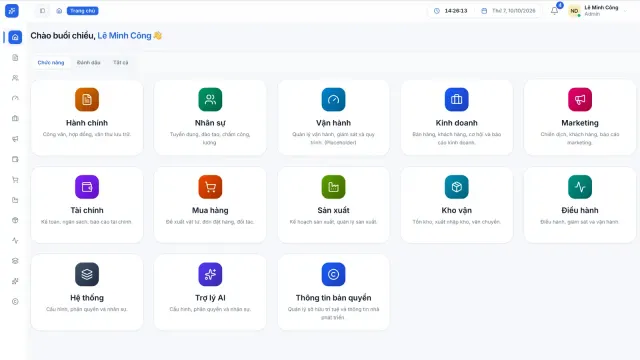This screenshot has height=360, width=640.
Task: Select the Home icon in left sidebar
Action: coord(15,37)
